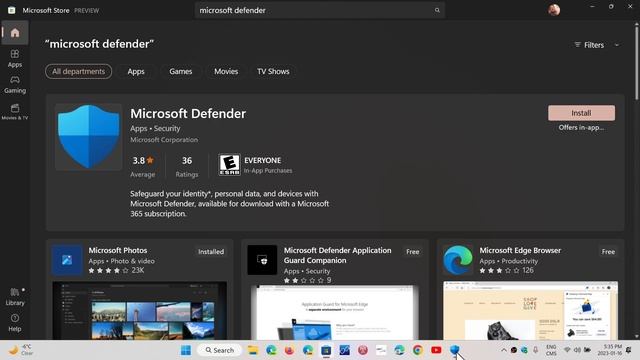The height and width of the screenshot is (360, 640).
Task: Open the Home section in the sidebar
Action: tap(15, 33)
